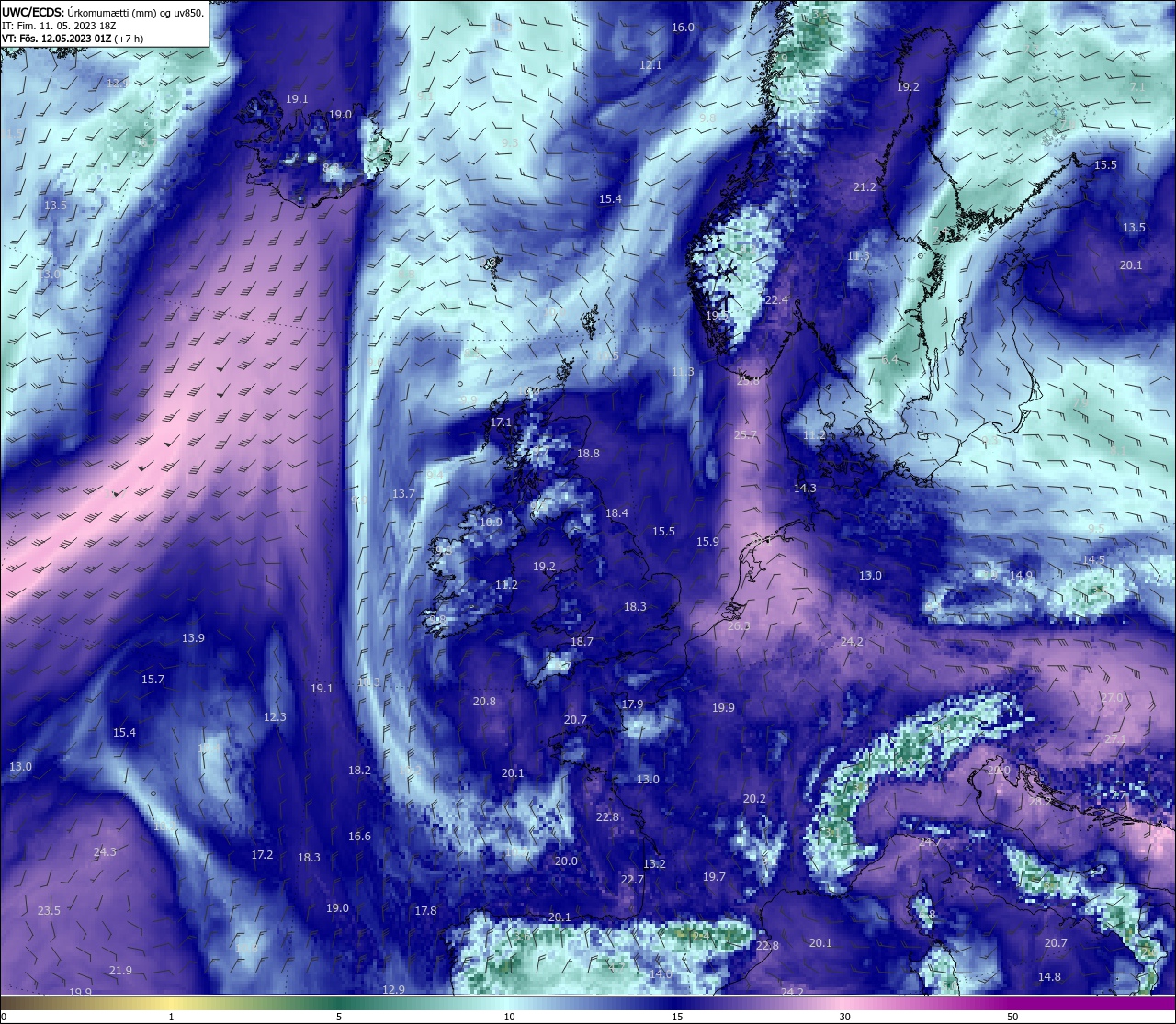Click the map value 18.7
The height and width of the screenshot is (1024, 1176).
coord(582,642)
